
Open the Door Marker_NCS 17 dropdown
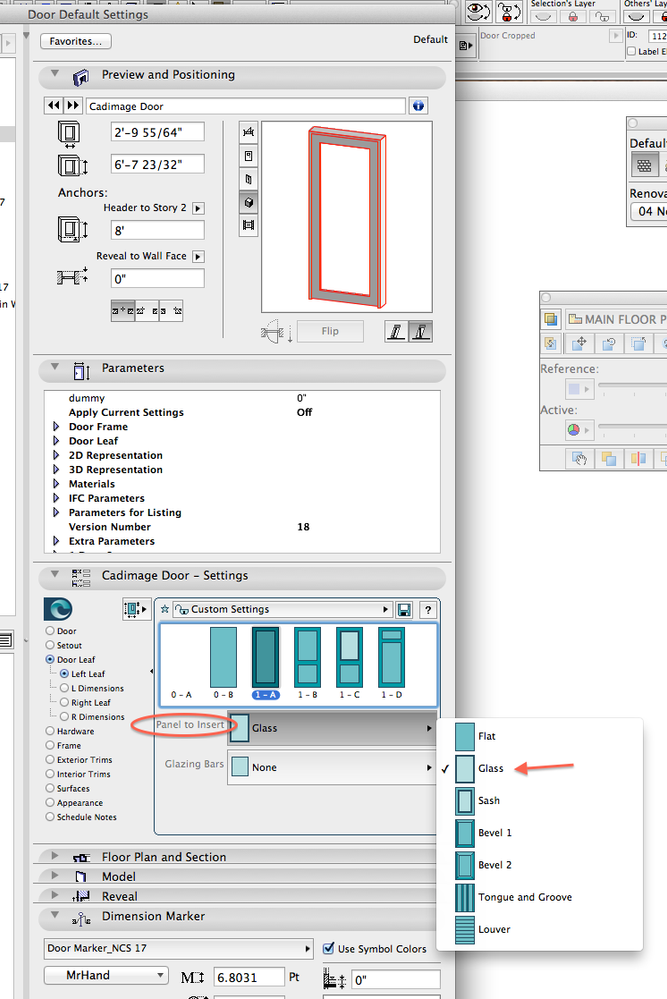click(x=178, y=948)
